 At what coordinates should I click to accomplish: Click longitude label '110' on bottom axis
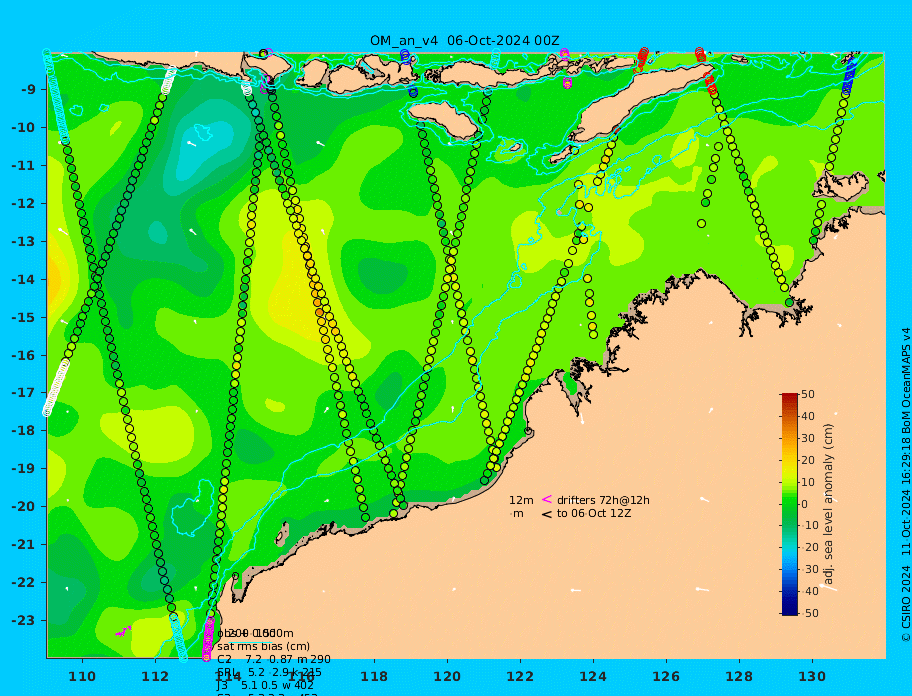click(83, 676)
